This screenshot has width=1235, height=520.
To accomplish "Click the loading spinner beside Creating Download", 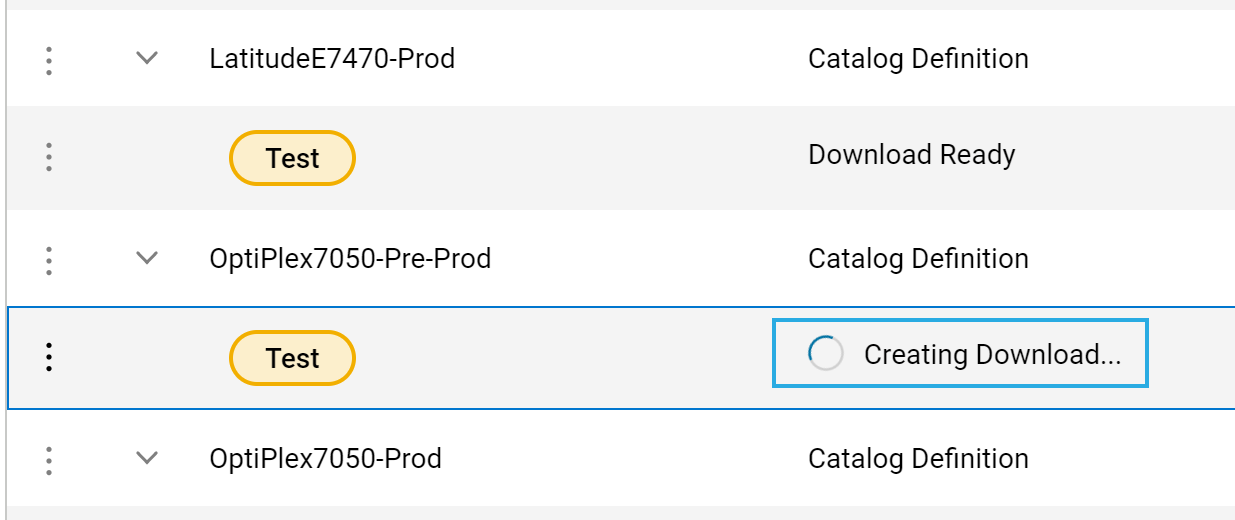I will [x=826, y=353].
